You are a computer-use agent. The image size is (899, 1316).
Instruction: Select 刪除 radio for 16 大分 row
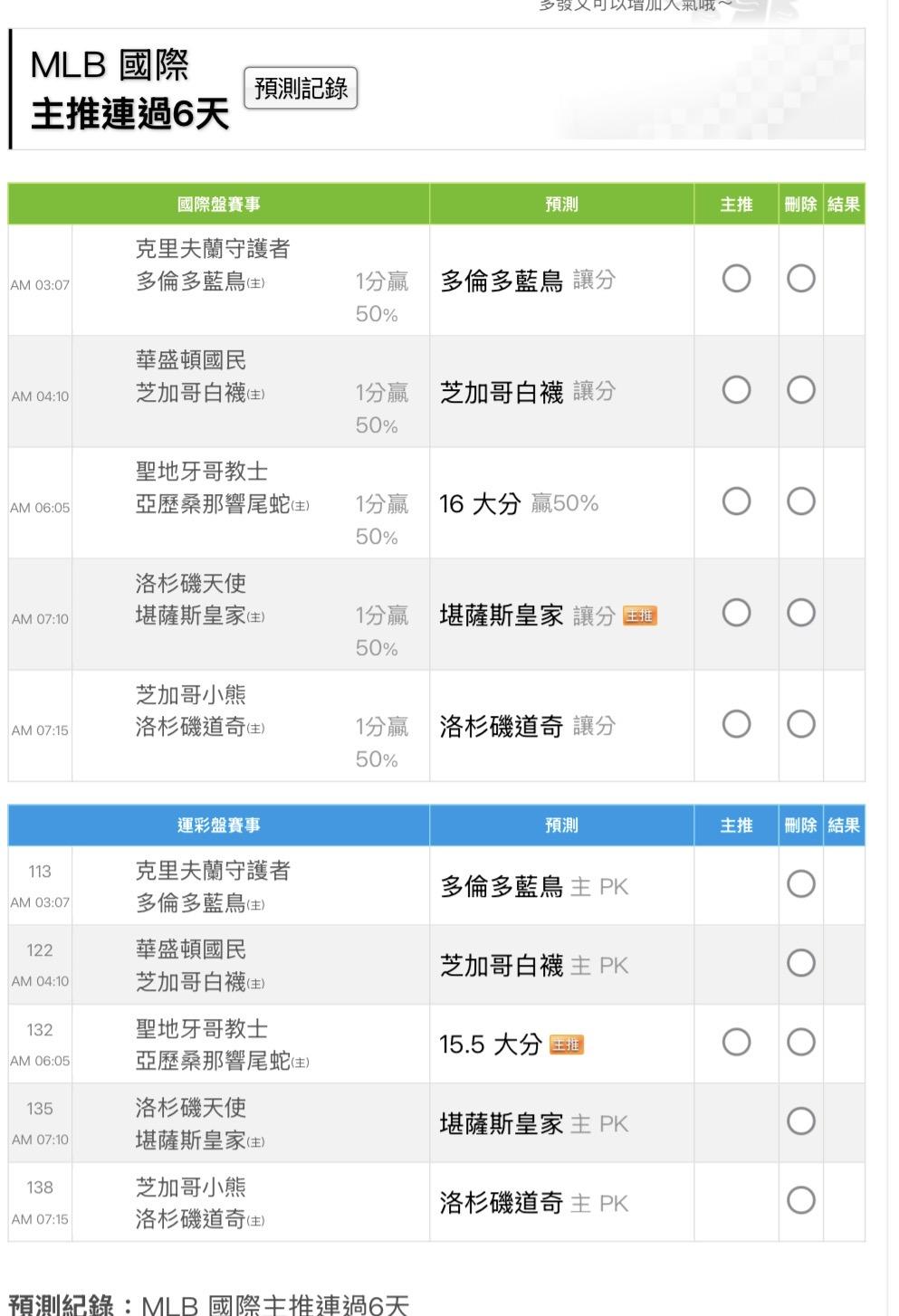(800, 501)
